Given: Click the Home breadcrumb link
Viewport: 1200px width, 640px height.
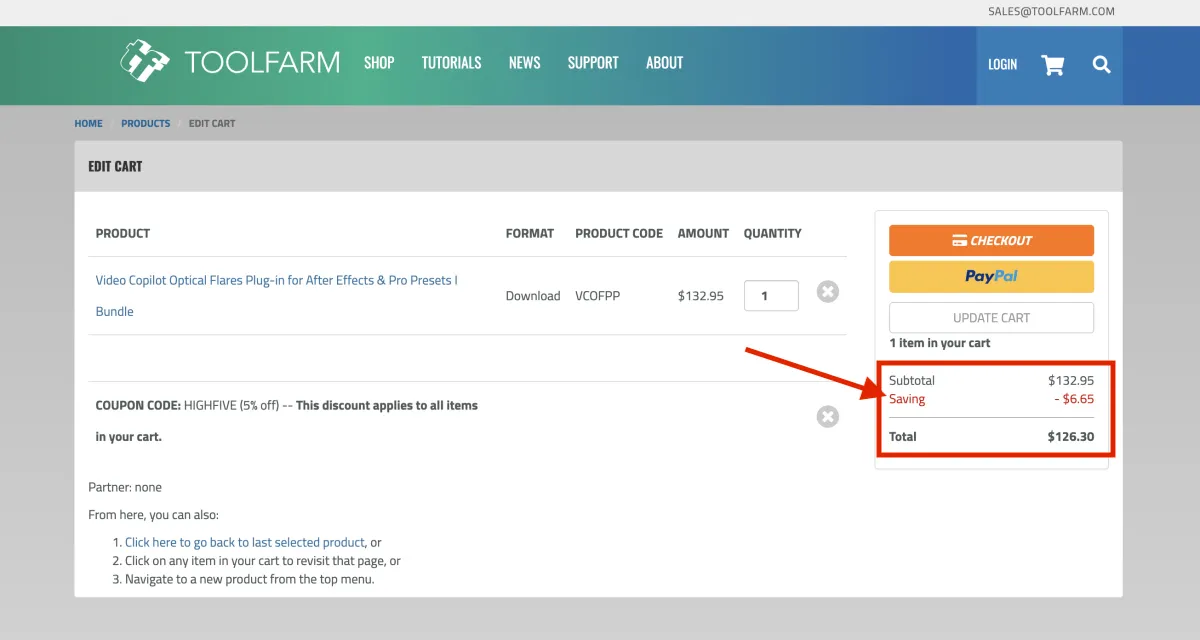Looking at the screenshot, I should click(88, 124).
